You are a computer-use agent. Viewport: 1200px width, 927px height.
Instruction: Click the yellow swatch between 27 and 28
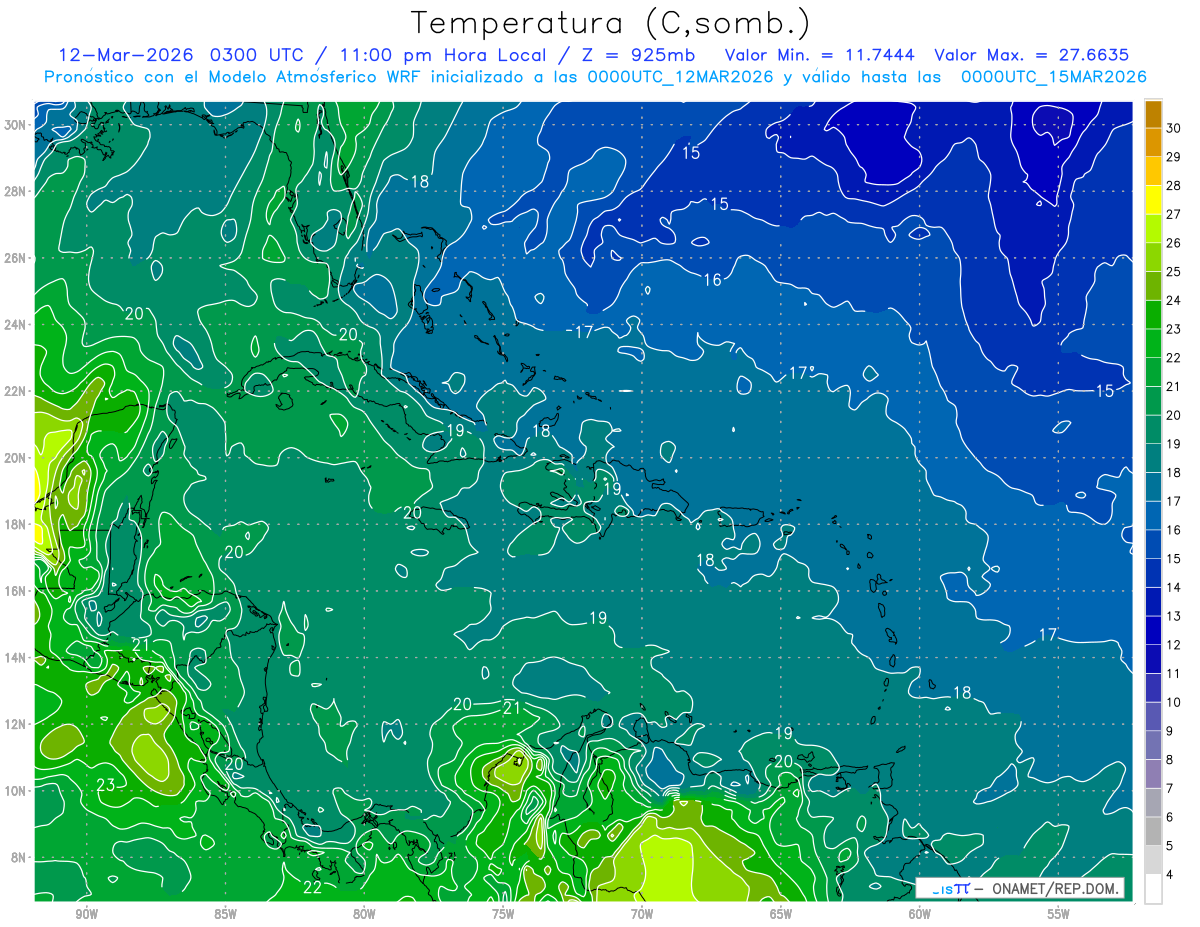(x=1153, y=200)
